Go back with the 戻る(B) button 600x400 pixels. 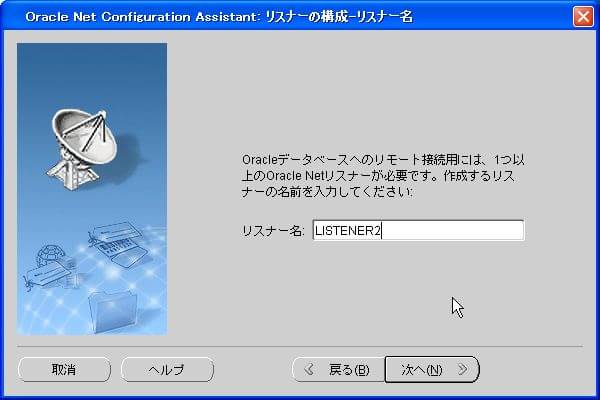(x=338, y=369)
